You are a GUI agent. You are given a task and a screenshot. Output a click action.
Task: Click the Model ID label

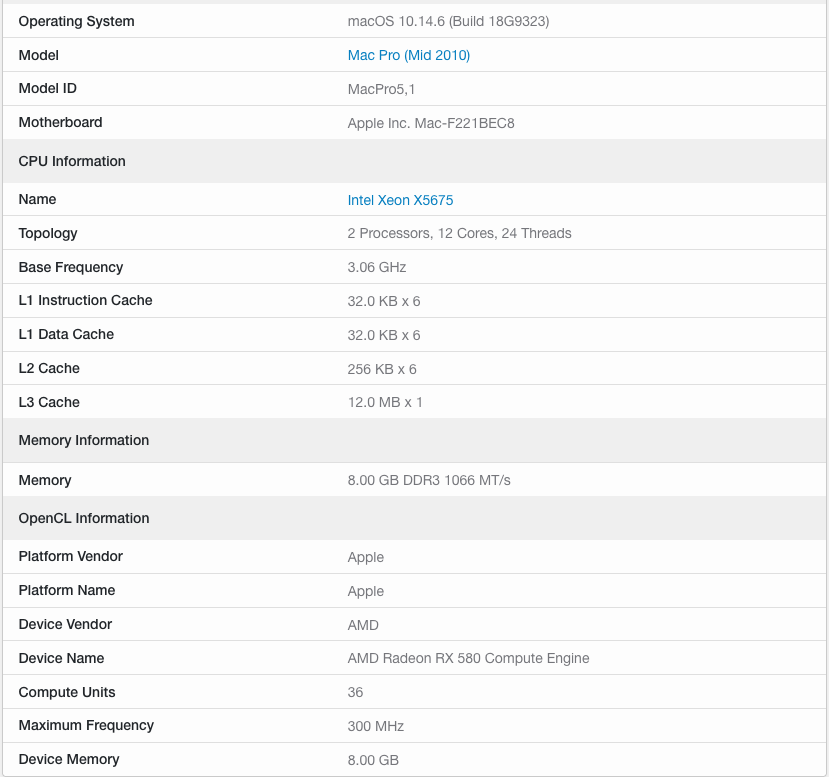(x=48, y=89)
